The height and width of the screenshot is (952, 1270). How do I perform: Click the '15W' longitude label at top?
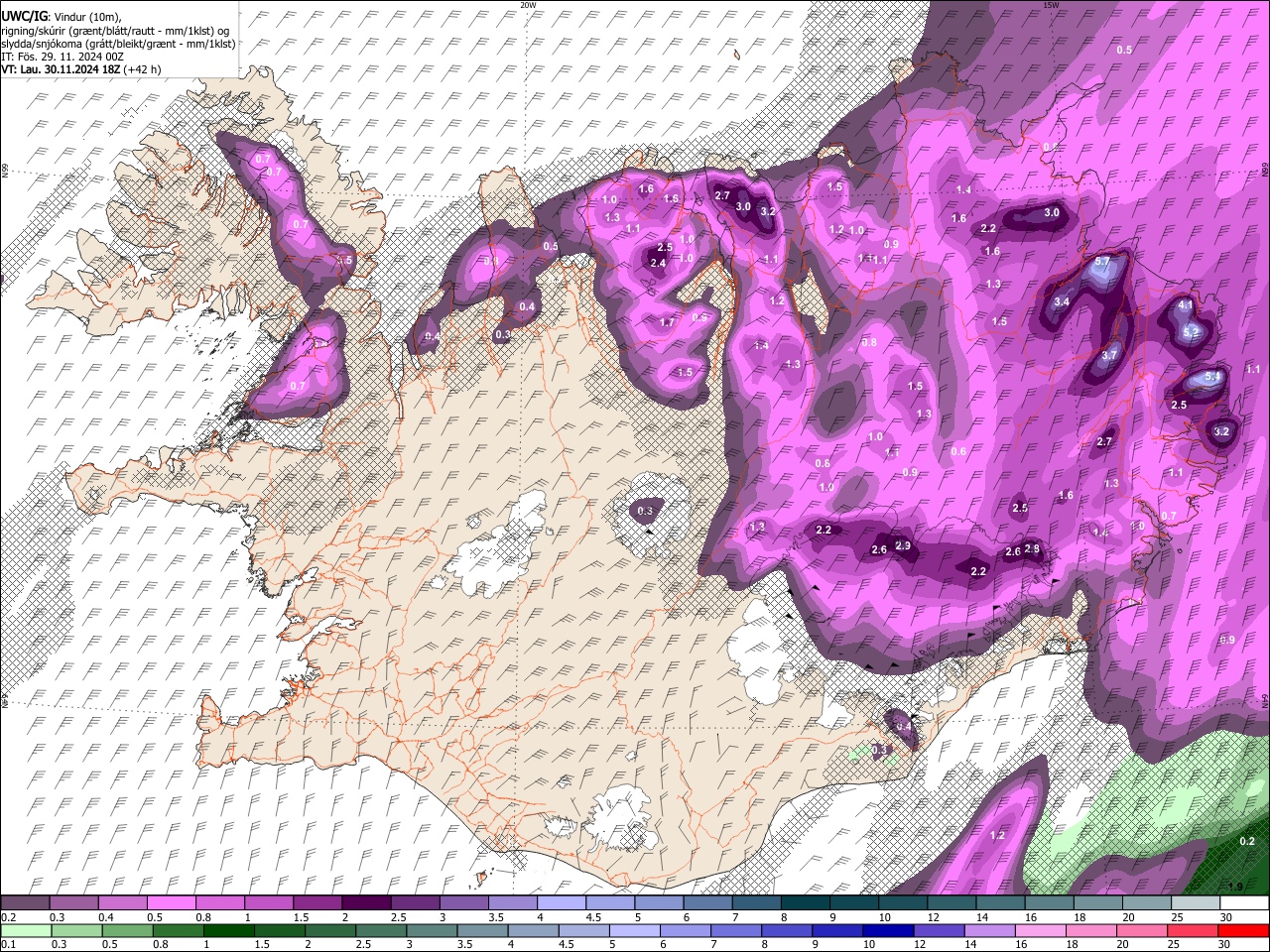click(x=1051, y=5)
